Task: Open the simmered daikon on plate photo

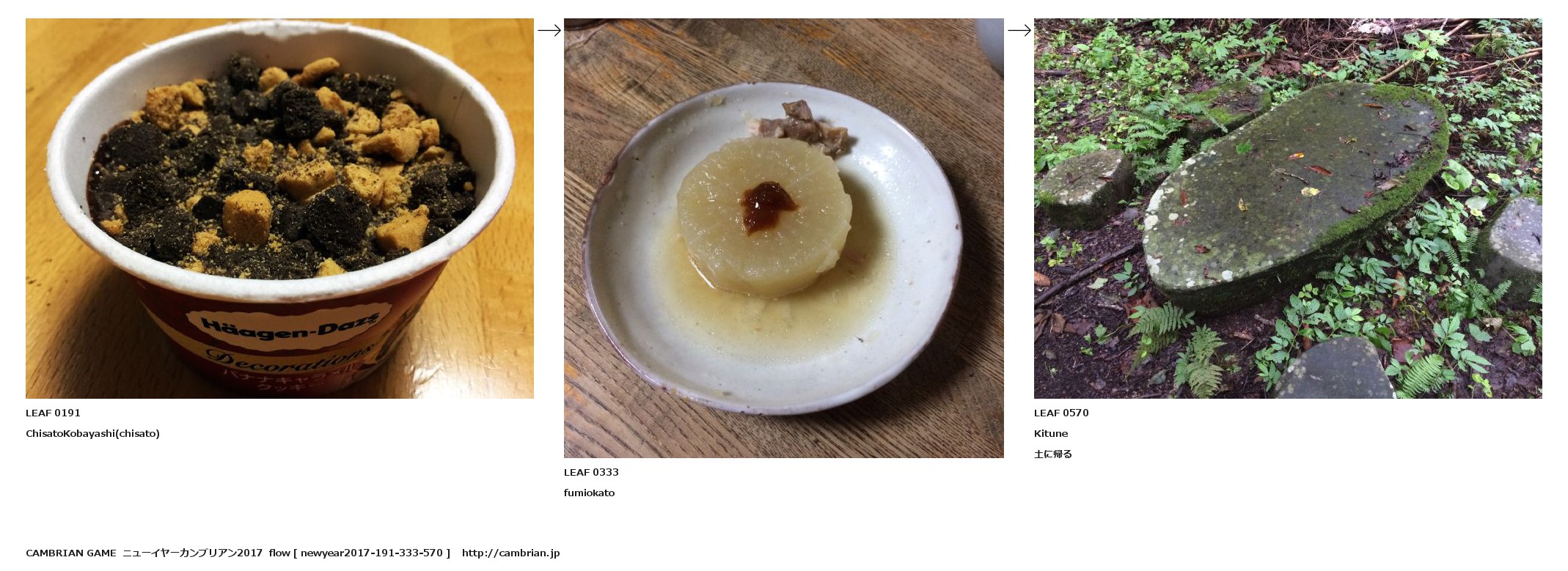Action: (x=783, y=238)
